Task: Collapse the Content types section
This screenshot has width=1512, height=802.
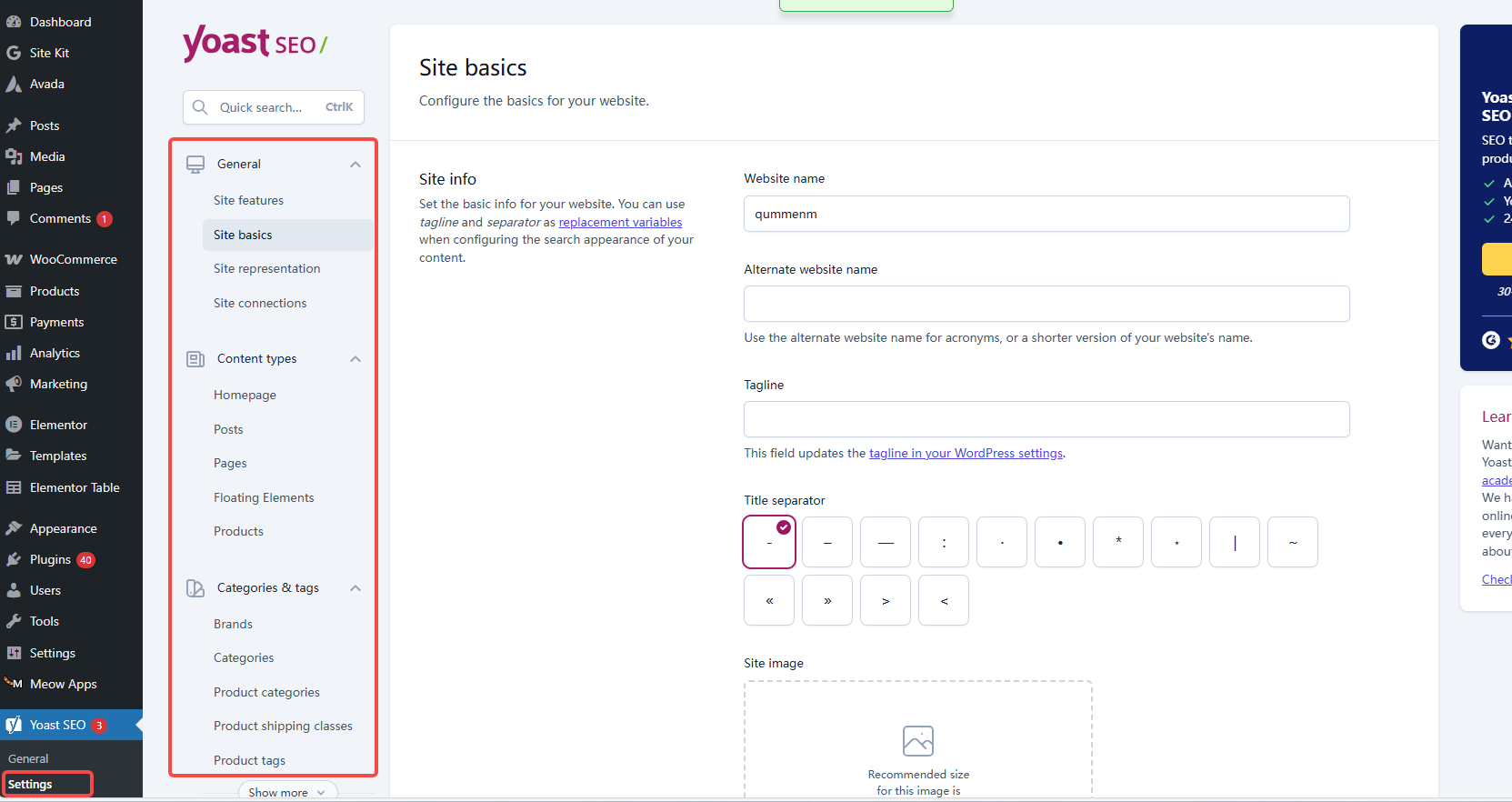Action: click(355, 359)
